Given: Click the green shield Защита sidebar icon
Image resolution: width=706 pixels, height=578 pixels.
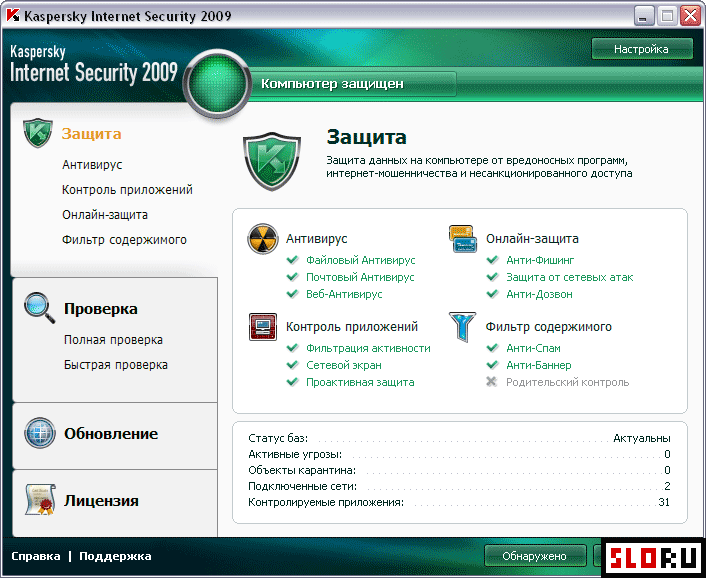Looking at the screenshot, I should [x=38, y=133].
